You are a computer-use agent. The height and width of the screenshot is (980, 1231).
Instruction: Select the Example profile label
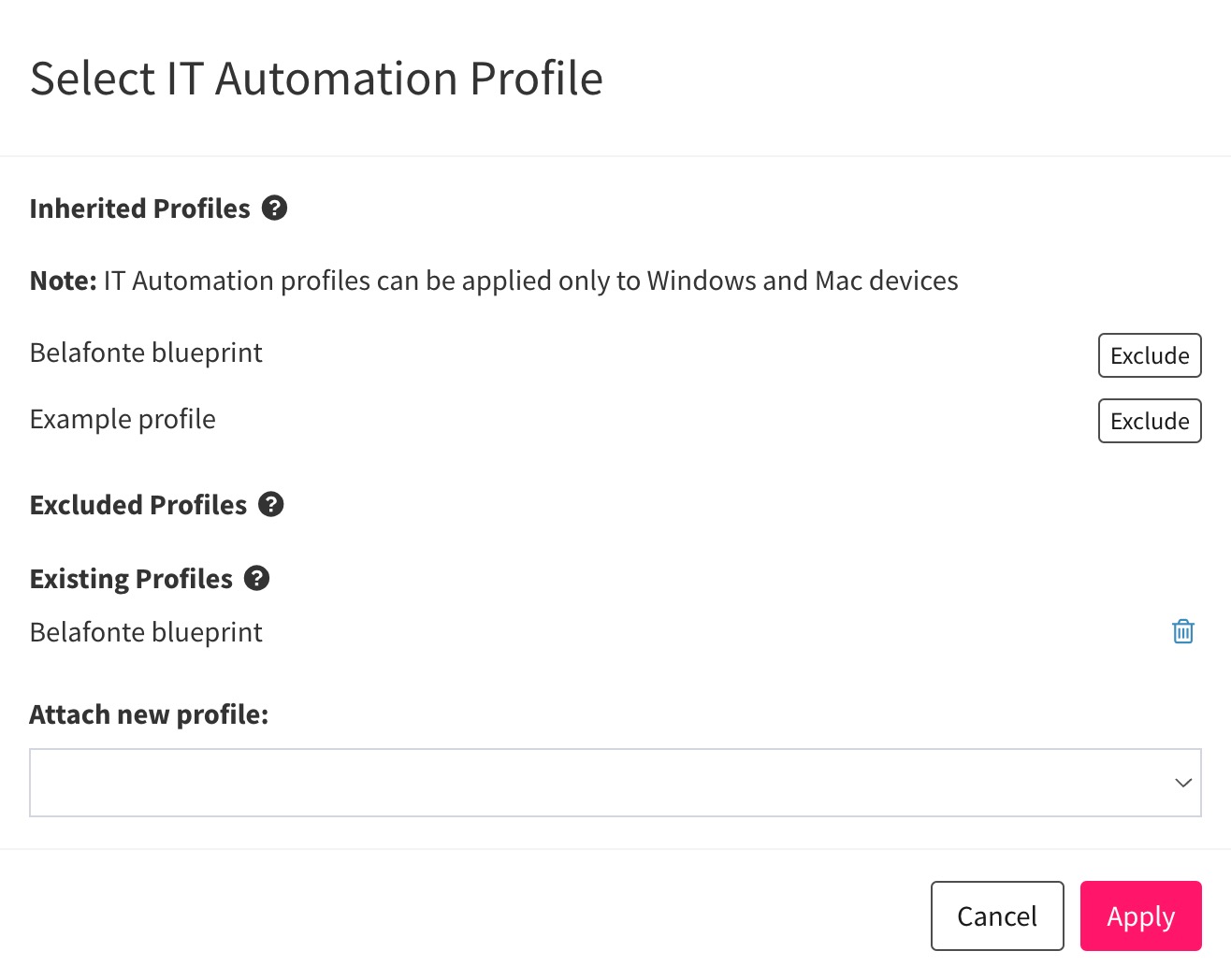[x=123, y=419]
